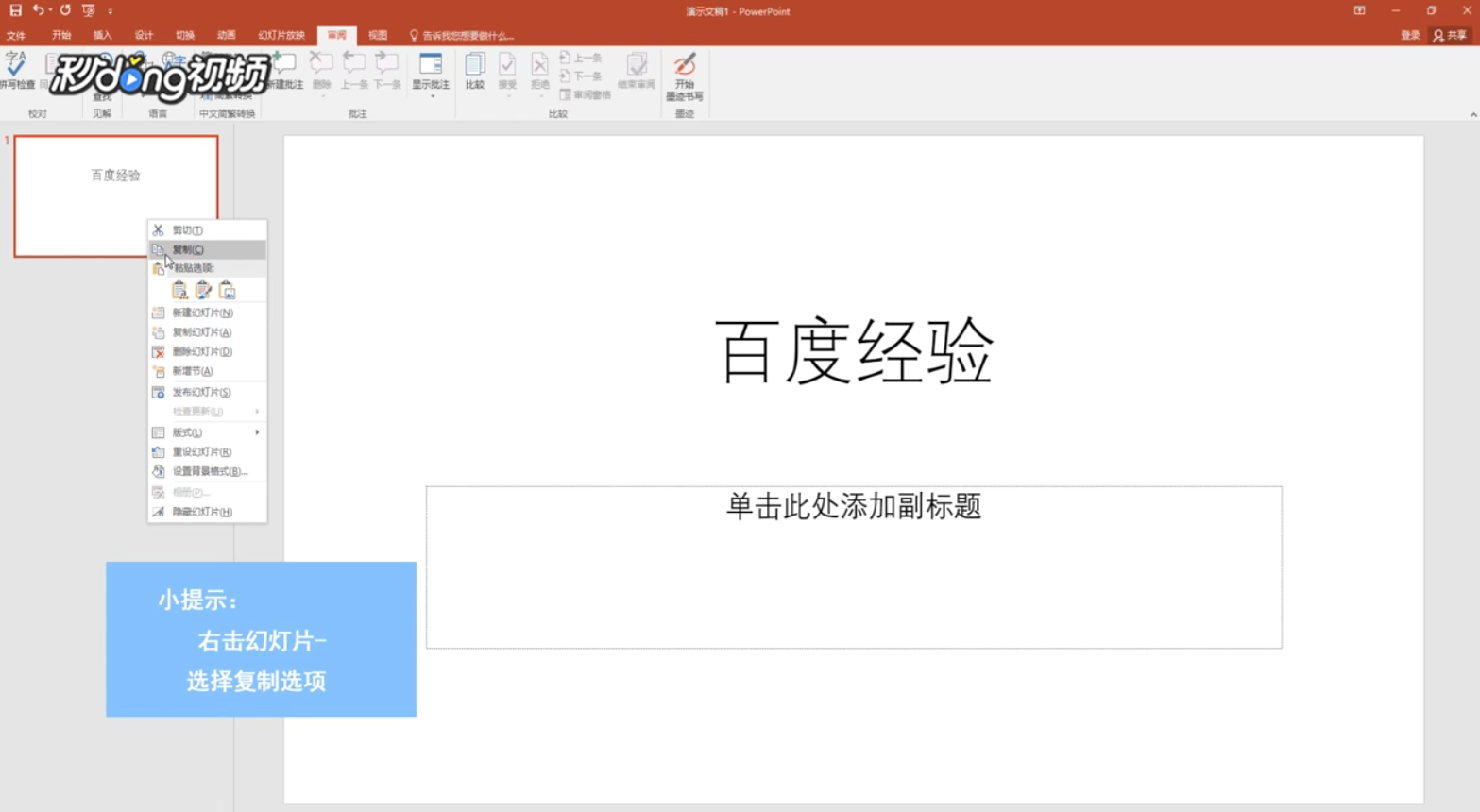The width and height of the screenshot is (1480, 812).
Task: Click 上一条 in the compare group
Action: (581, 58)
